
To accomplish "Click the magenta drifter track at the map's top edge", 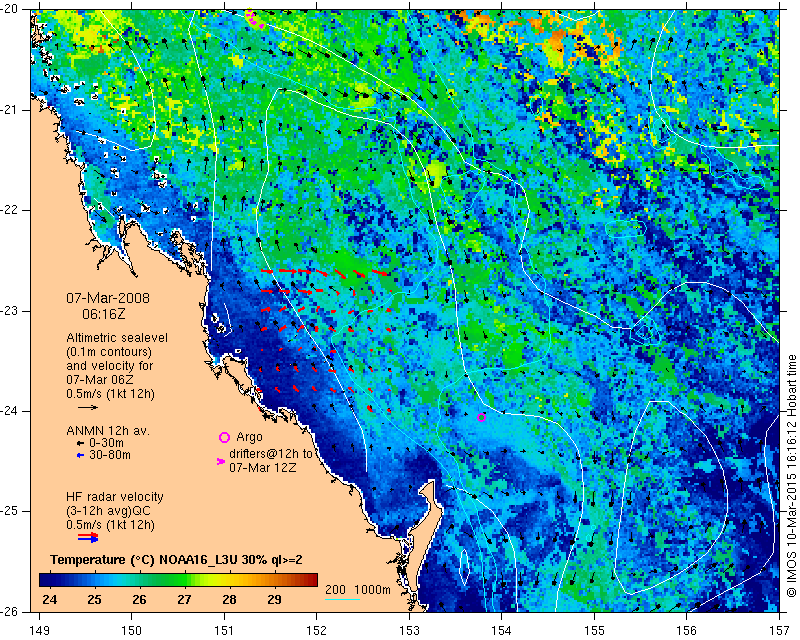I will [x=255, y=19].
